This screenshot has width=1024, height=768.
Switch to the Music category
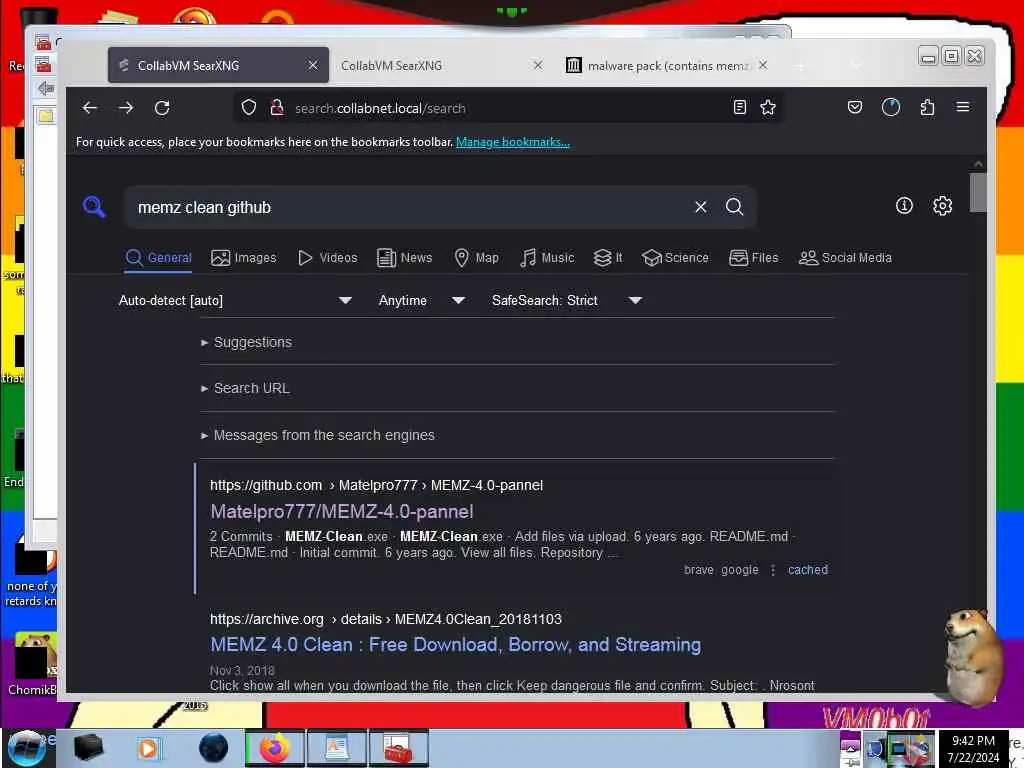coord(547,258)
